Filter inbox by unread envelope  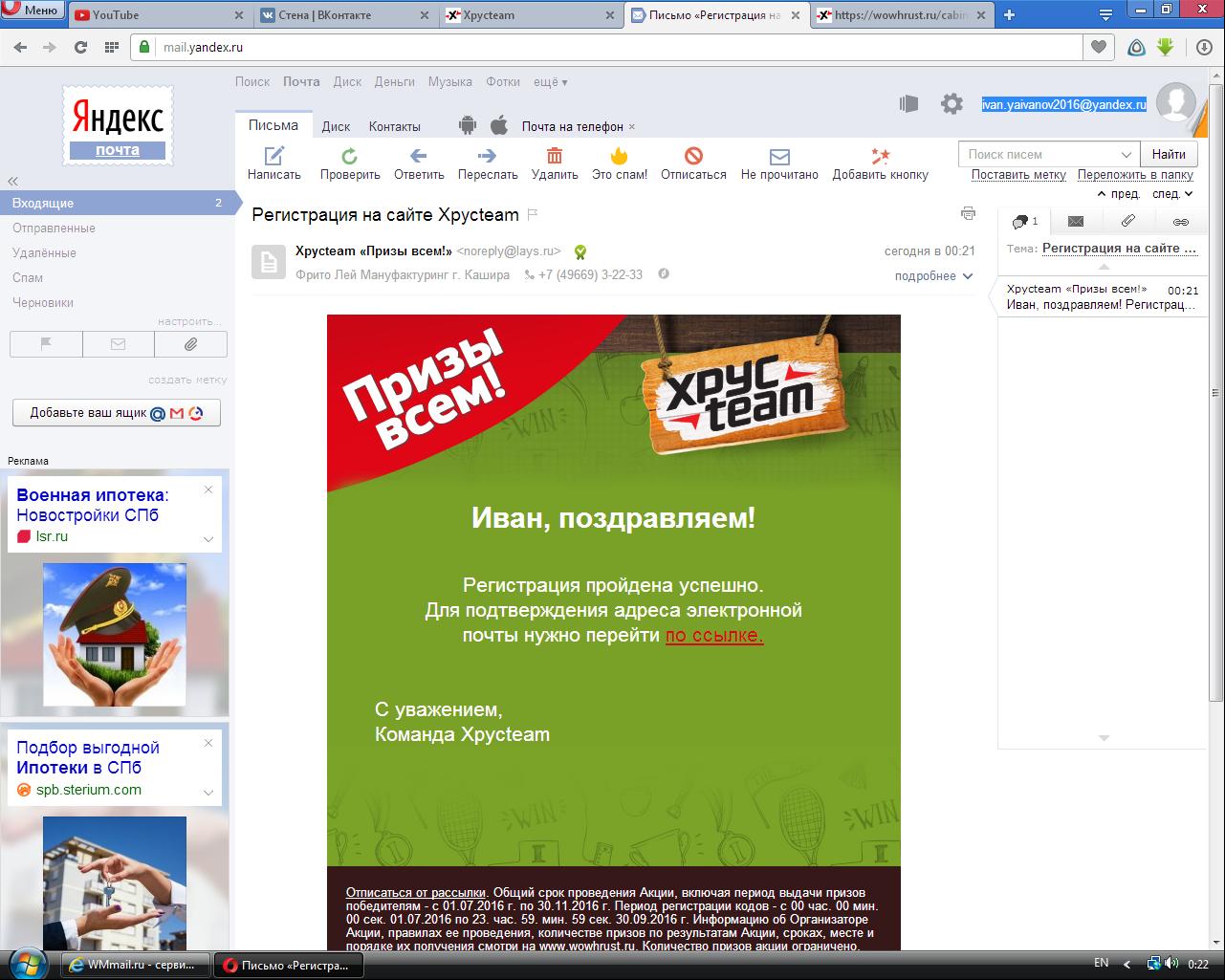point(119,344)
